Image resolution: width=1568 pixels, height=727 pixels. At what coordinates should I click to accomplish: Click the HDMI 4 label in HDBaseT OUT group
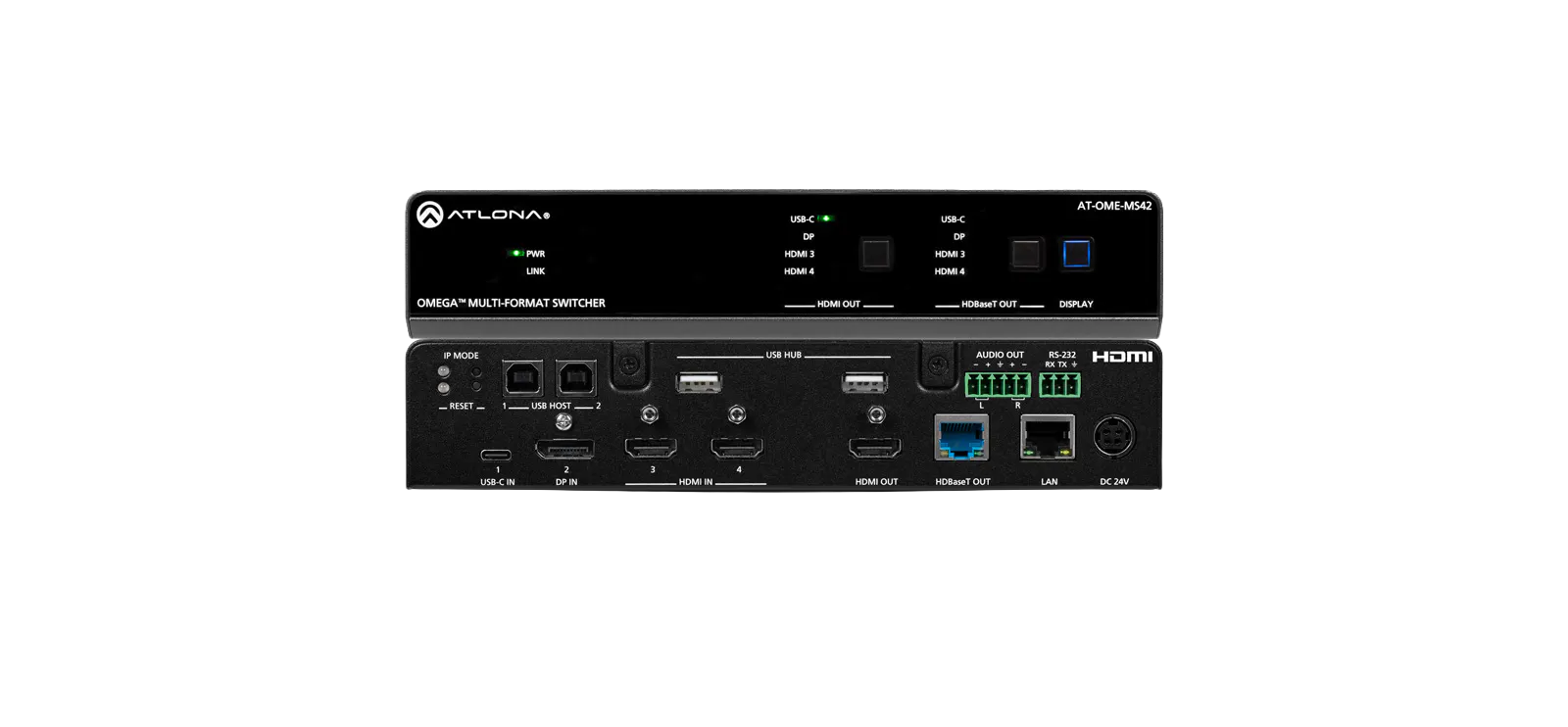pyautogui.click(x=950, y=271)
